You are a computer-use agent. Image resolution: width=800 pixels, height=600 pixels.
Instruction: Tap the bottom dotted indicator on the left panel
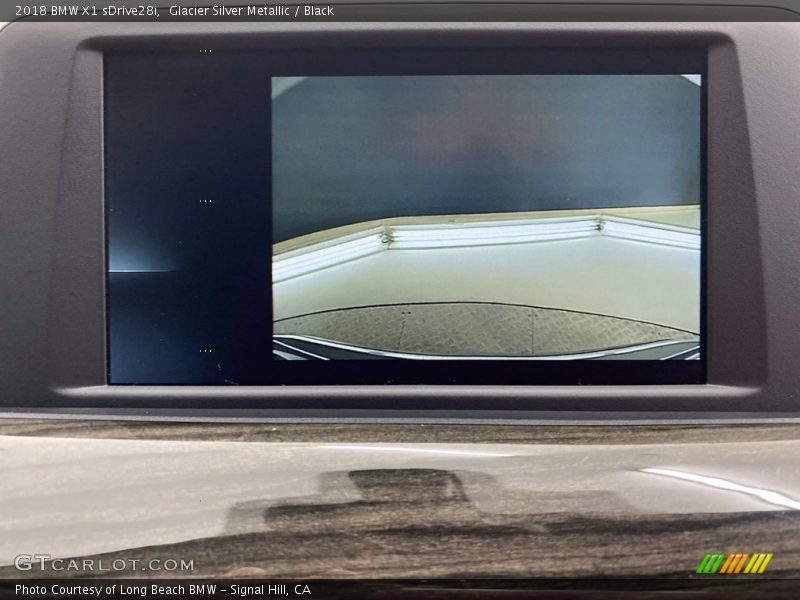(x=205, y=351)
